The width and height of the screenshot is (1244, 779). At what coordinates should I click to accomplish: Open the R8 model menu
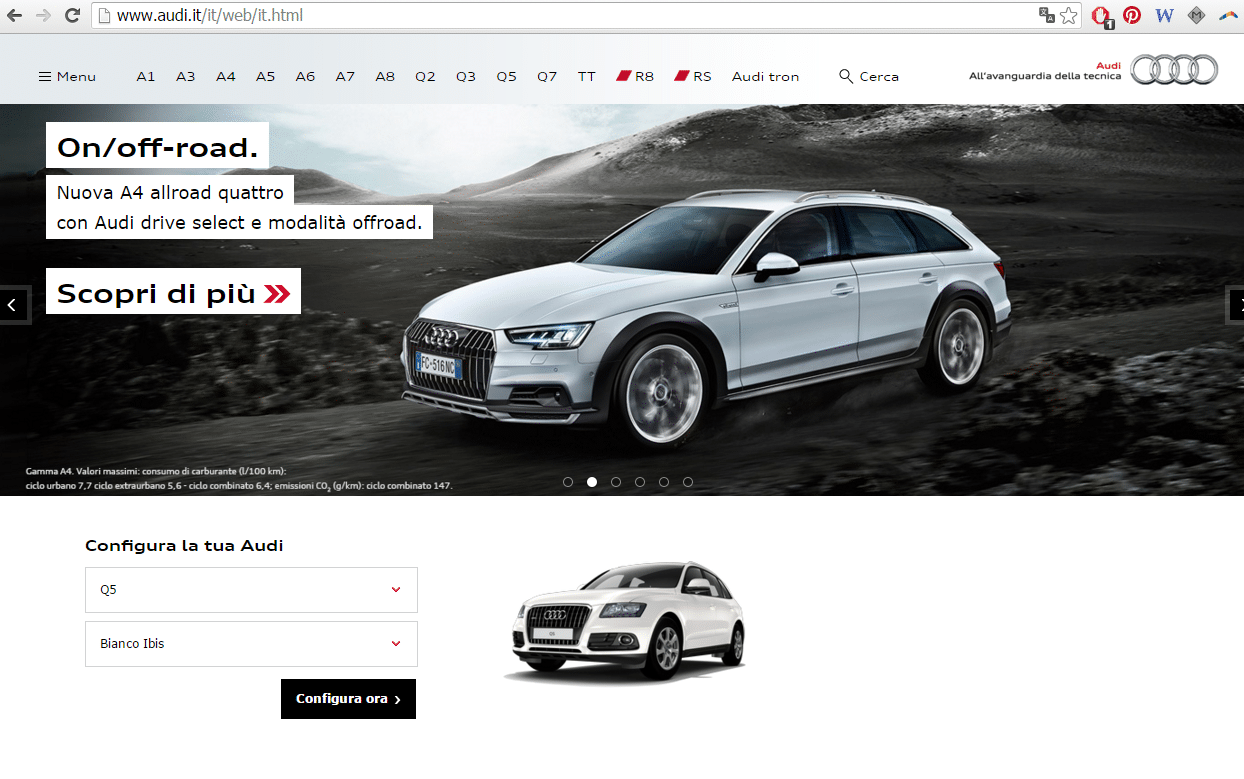click(x=635, y=76)
